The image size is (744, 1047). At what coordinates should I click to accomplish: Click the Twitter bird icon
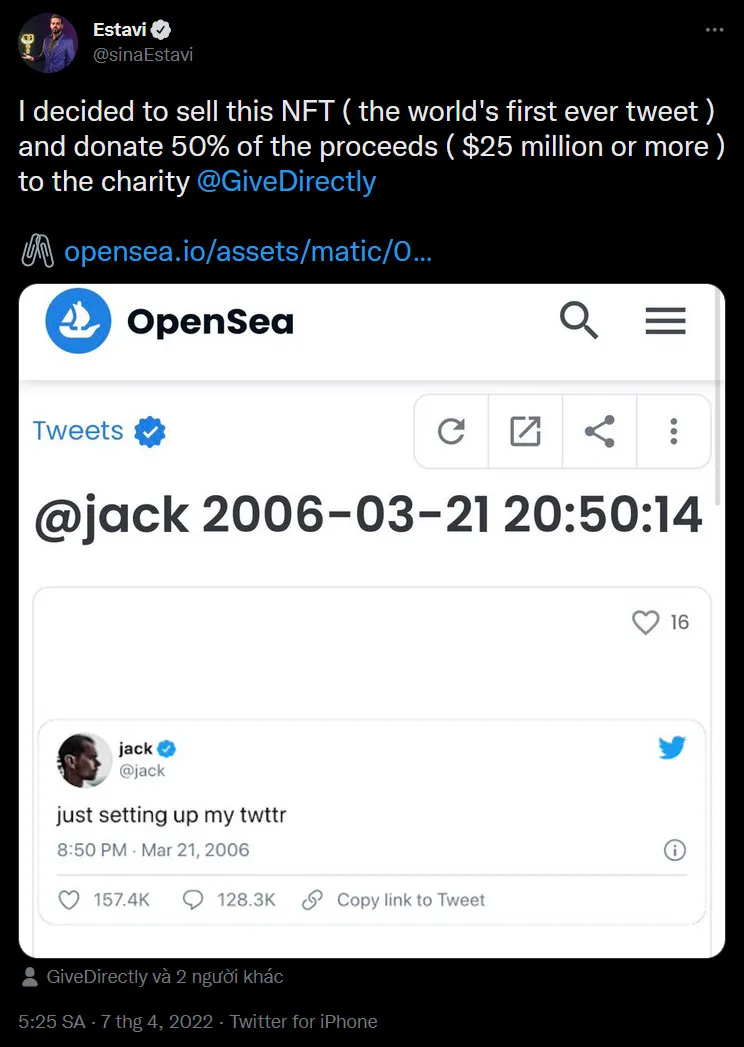(672, 748)
